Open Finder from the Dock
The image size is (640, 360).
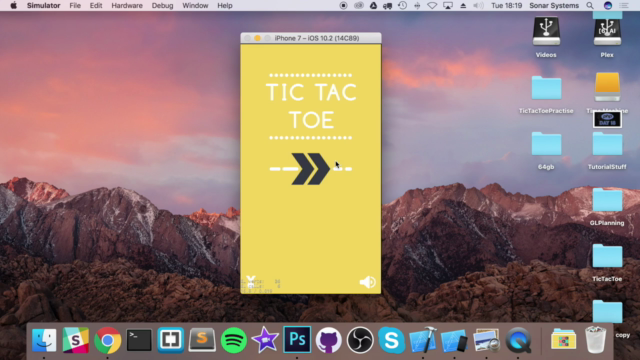pos(44,340)
